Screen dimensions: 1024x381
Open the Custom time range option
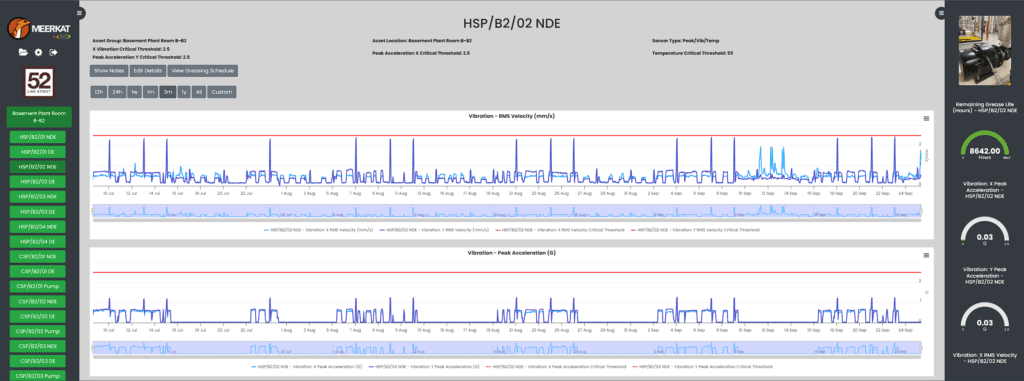pos(222,92)
